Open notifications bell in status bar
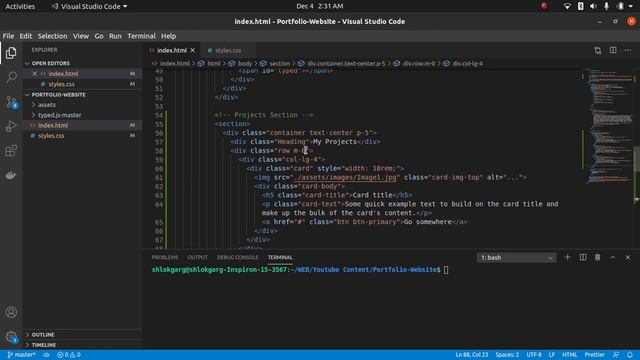Screen dimensions: 640x360 (630, 355)
